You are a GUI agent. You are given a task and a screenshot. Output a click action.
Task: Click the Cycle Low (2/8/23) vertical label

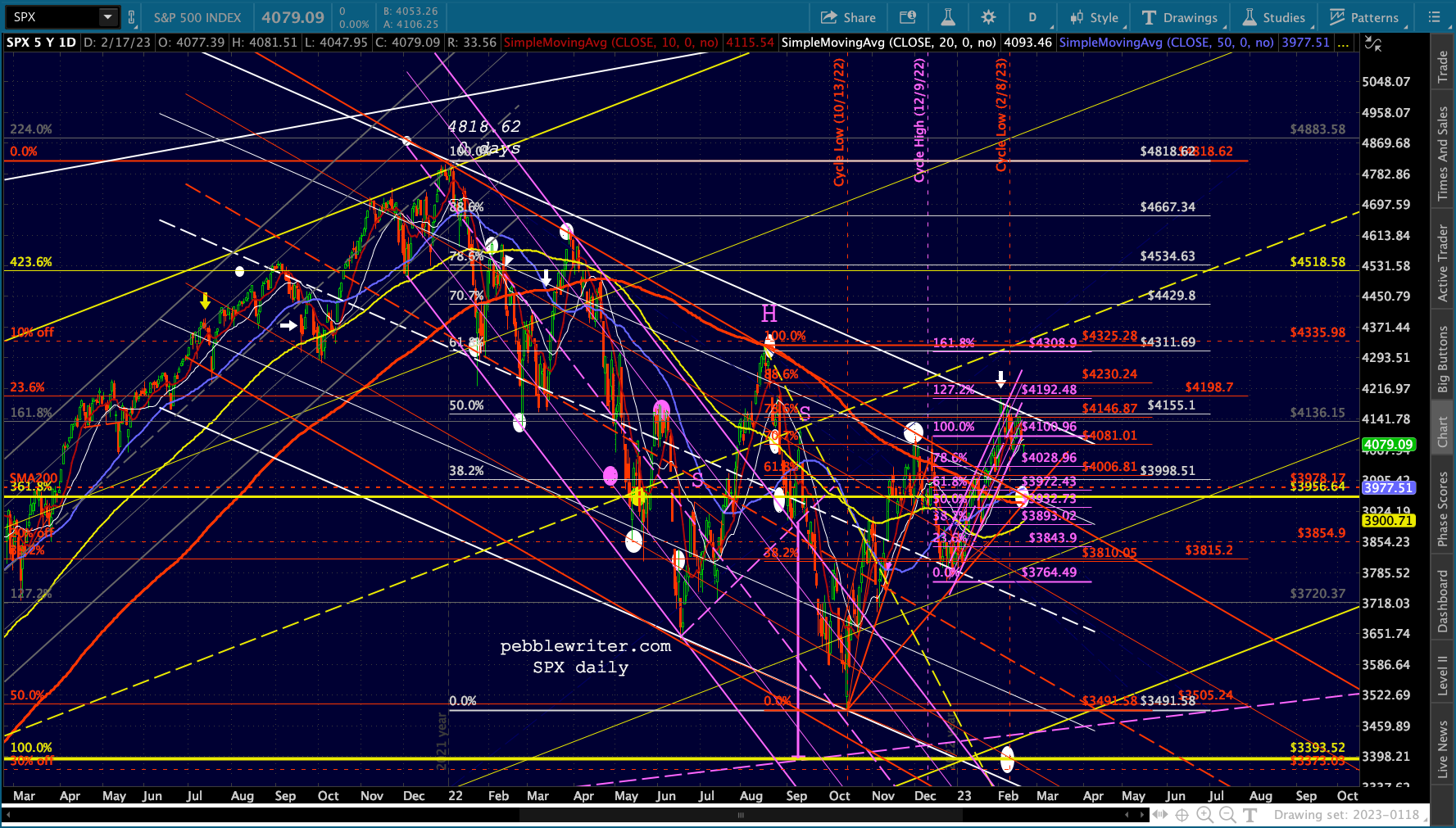(x=1001, y=115)
